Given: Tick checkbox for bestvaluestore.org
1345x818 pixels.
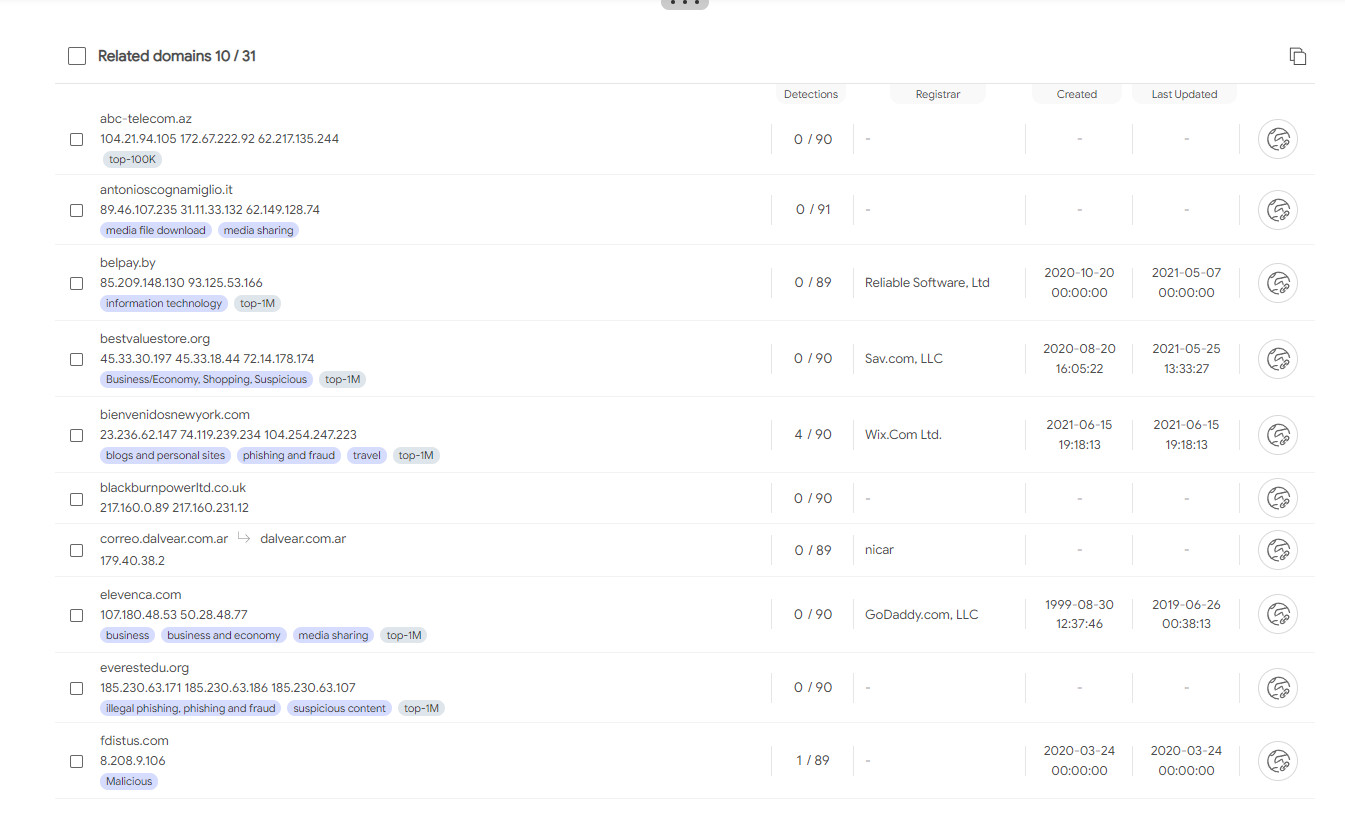Looking at the screenshot, I should tap(76, 359).
